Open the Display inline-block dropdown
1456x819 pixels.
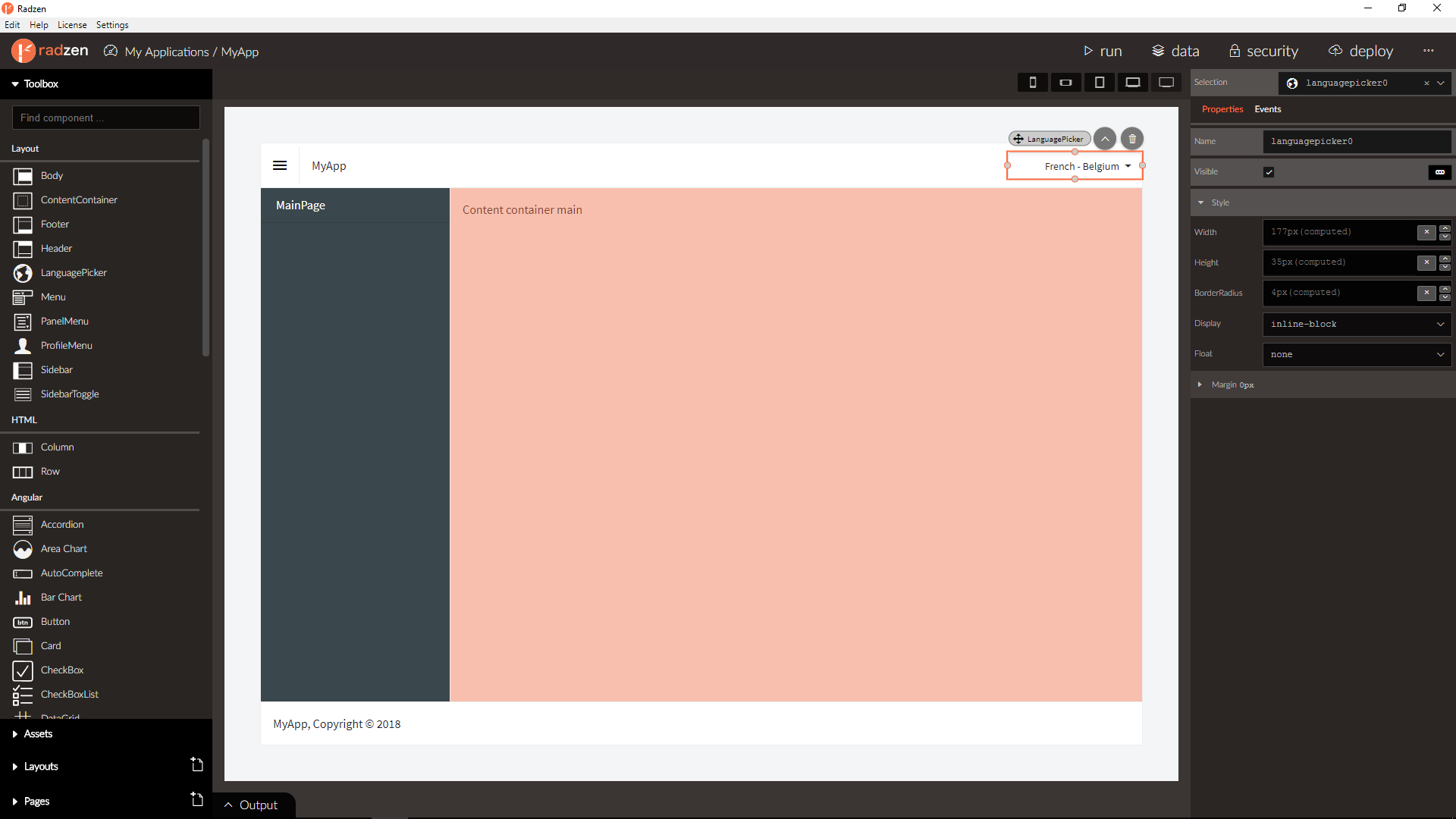(1357, 324)
